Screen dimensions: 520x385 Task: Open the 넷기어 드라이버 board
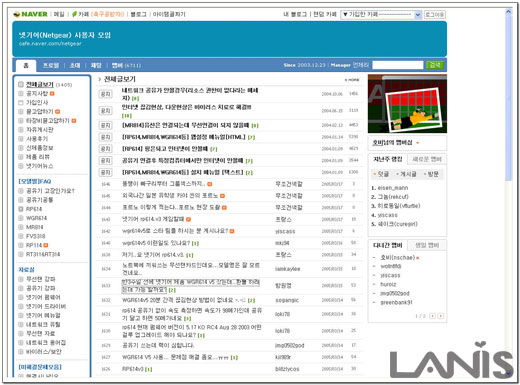point(46,306)
